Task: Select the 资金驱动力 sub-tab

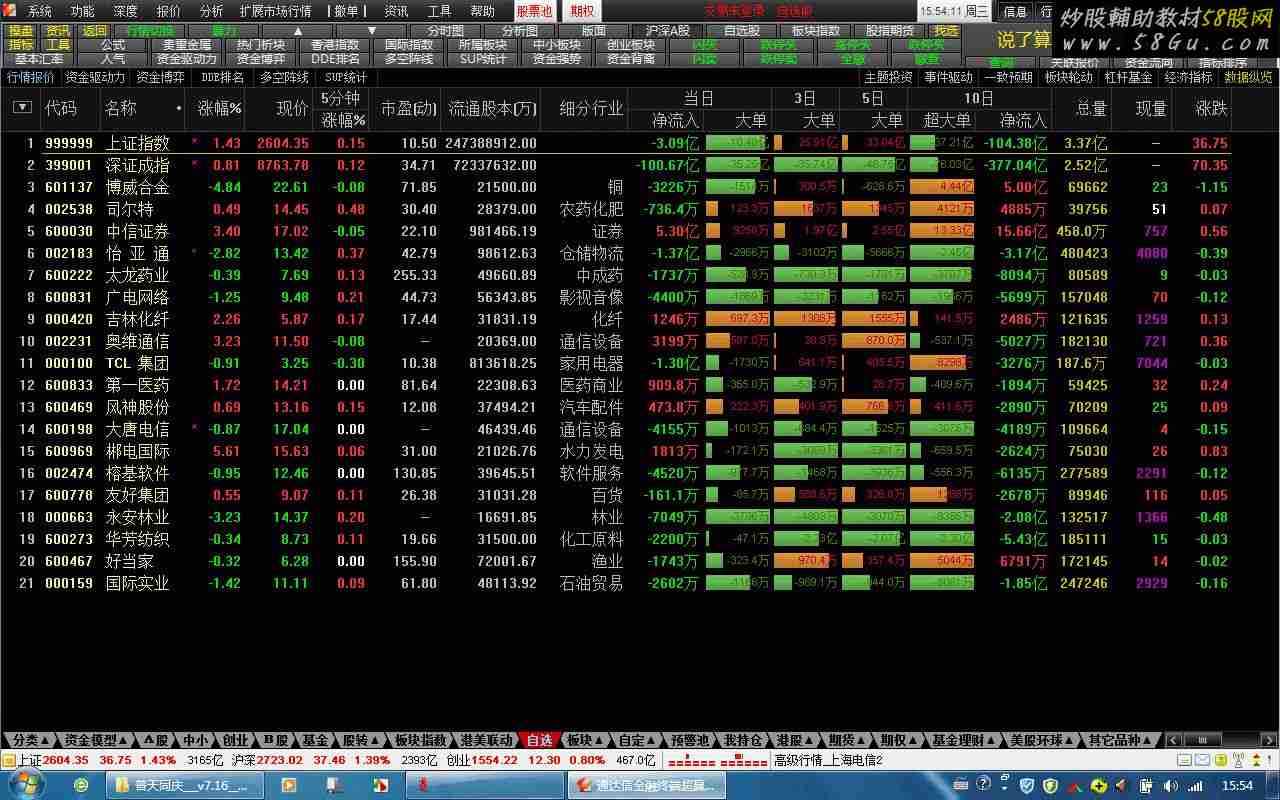Action: [96, 77]
